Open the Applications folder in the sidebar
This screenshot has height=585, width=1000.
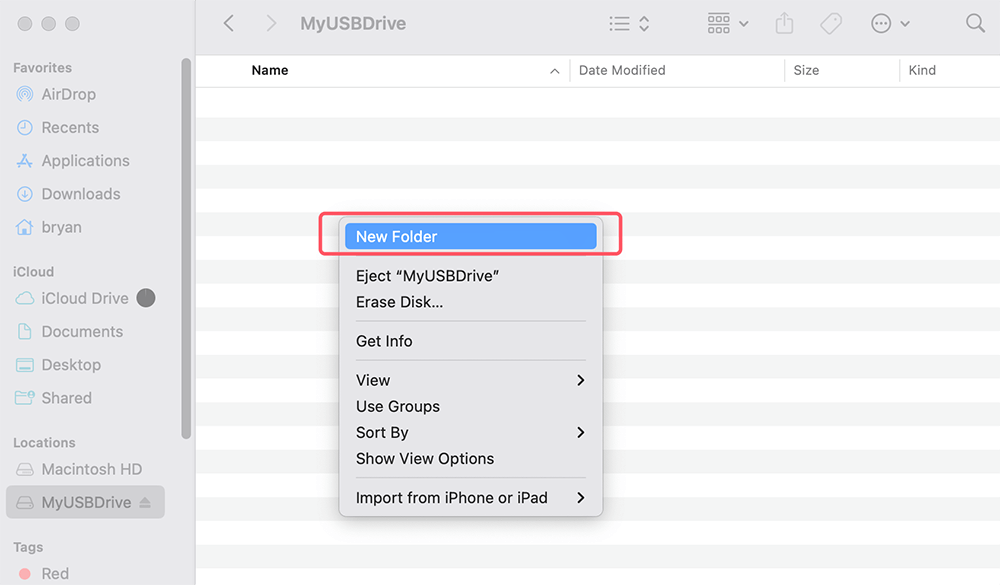[83, 160]
